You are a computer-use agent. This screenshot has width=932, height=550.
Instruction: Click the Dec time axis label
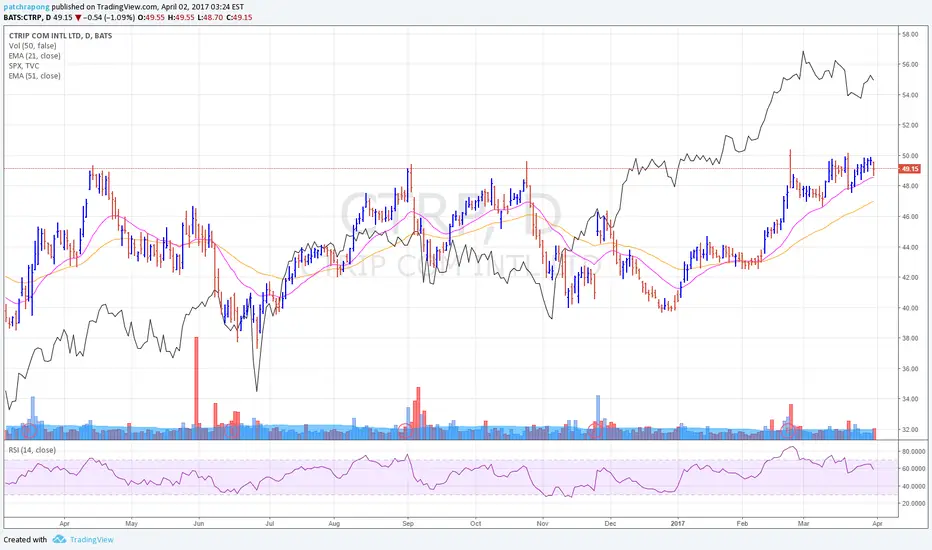[x=610, y=524]
